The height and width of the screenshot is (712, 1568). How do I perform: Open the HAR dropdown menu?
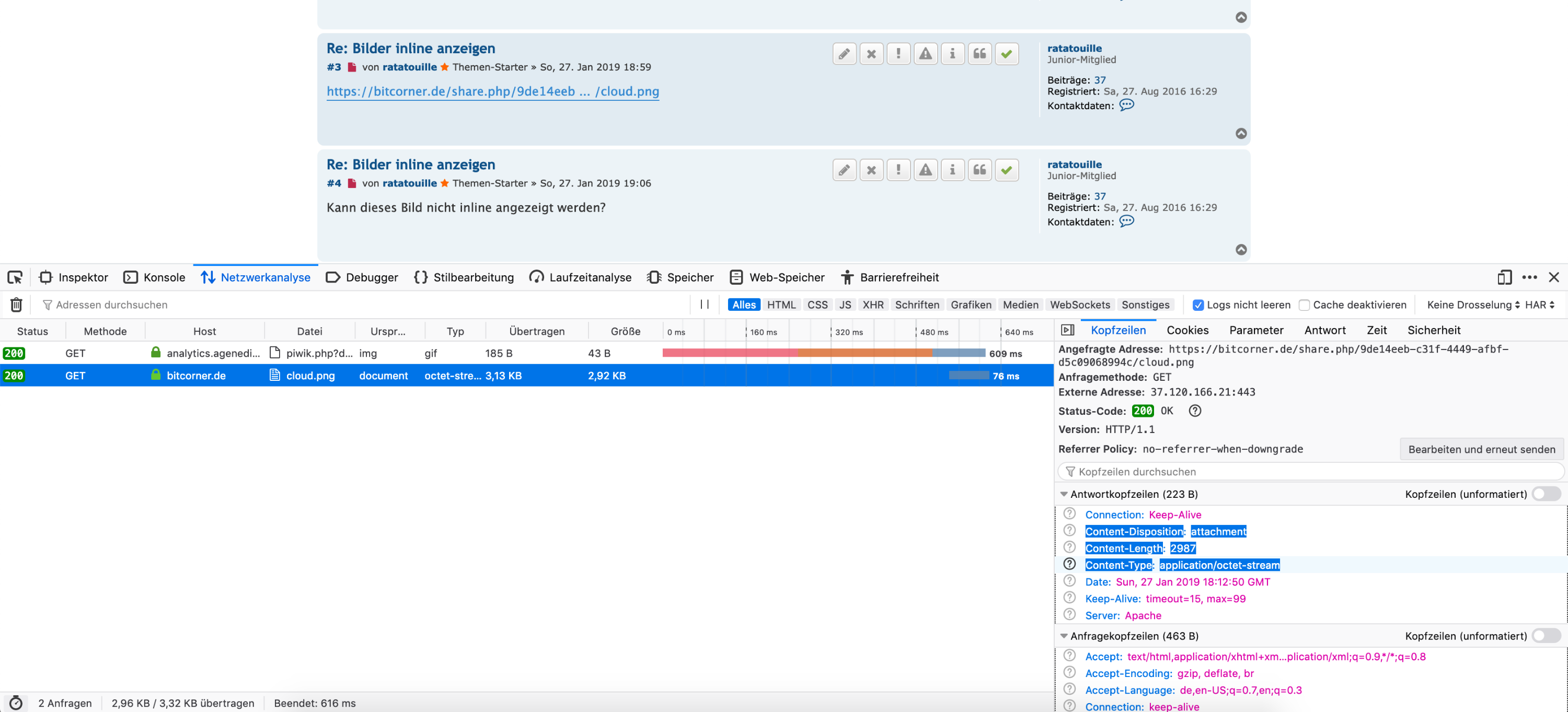click(1539, 305)
